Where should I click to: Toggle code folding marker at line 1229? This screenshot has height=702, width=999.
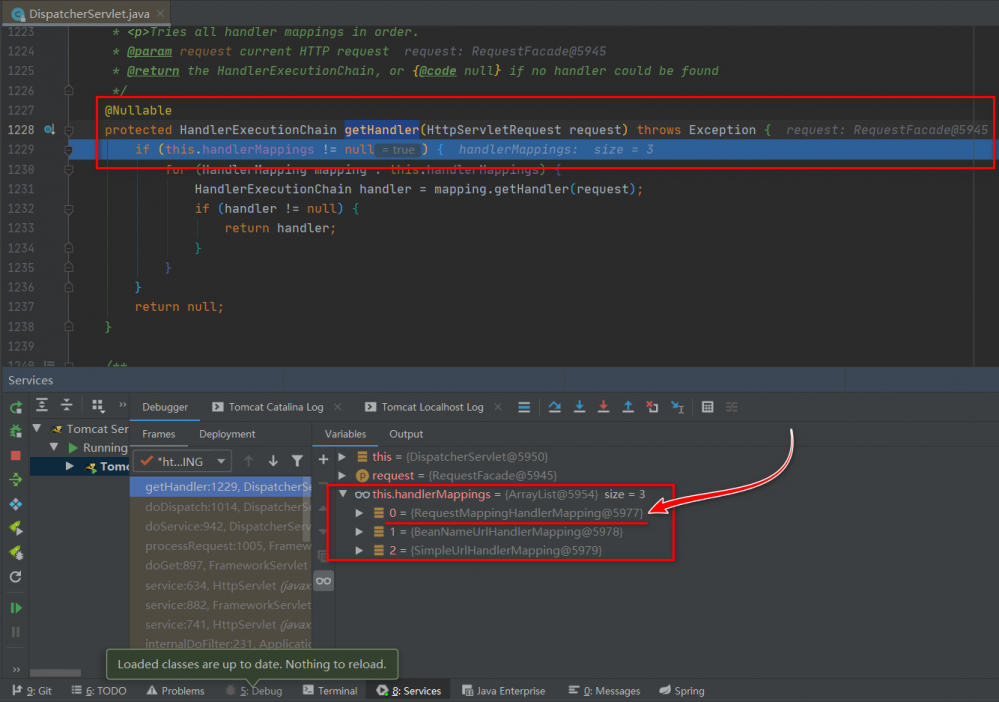pos(69,150)
